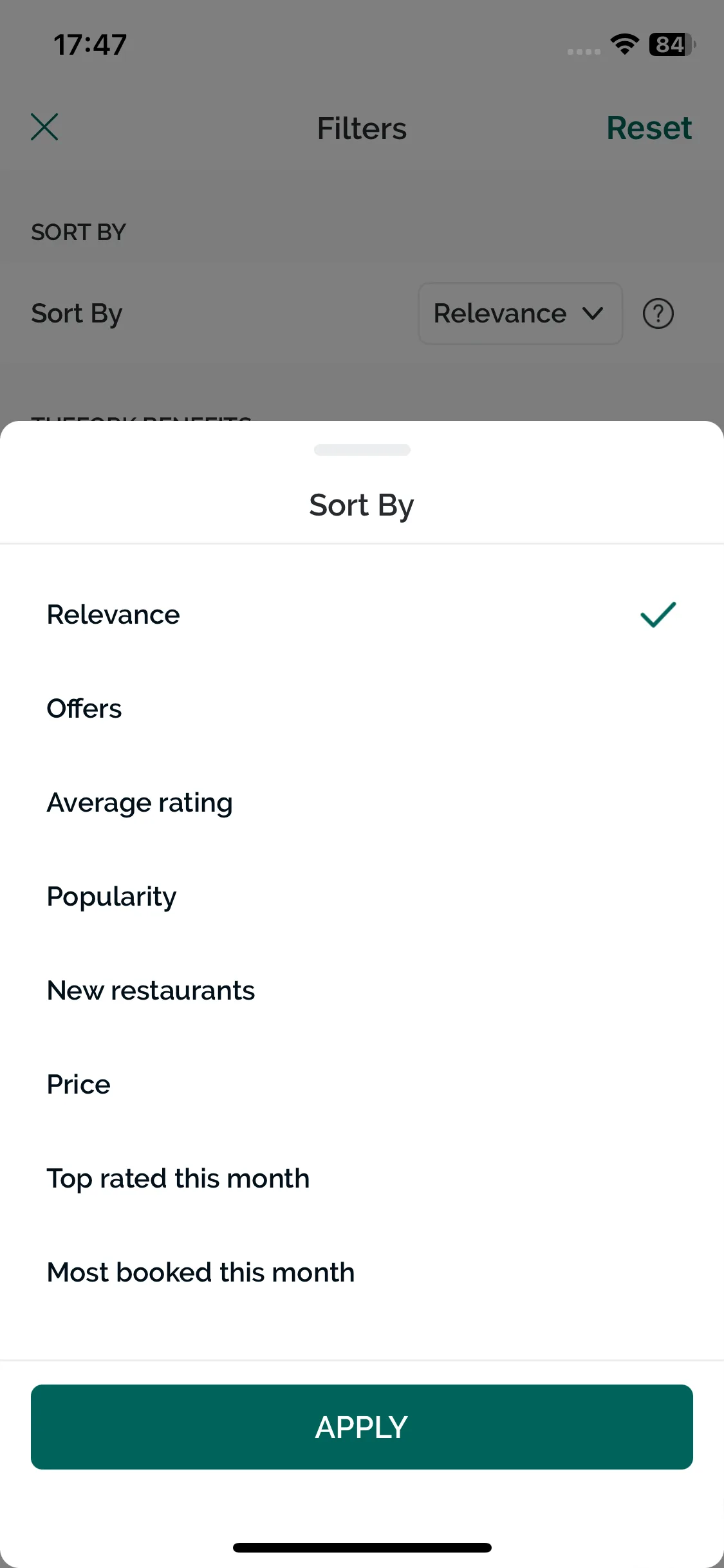724x1568 pixels.
Task: Choose New restaurants sort option
Action: pos(362,991)
